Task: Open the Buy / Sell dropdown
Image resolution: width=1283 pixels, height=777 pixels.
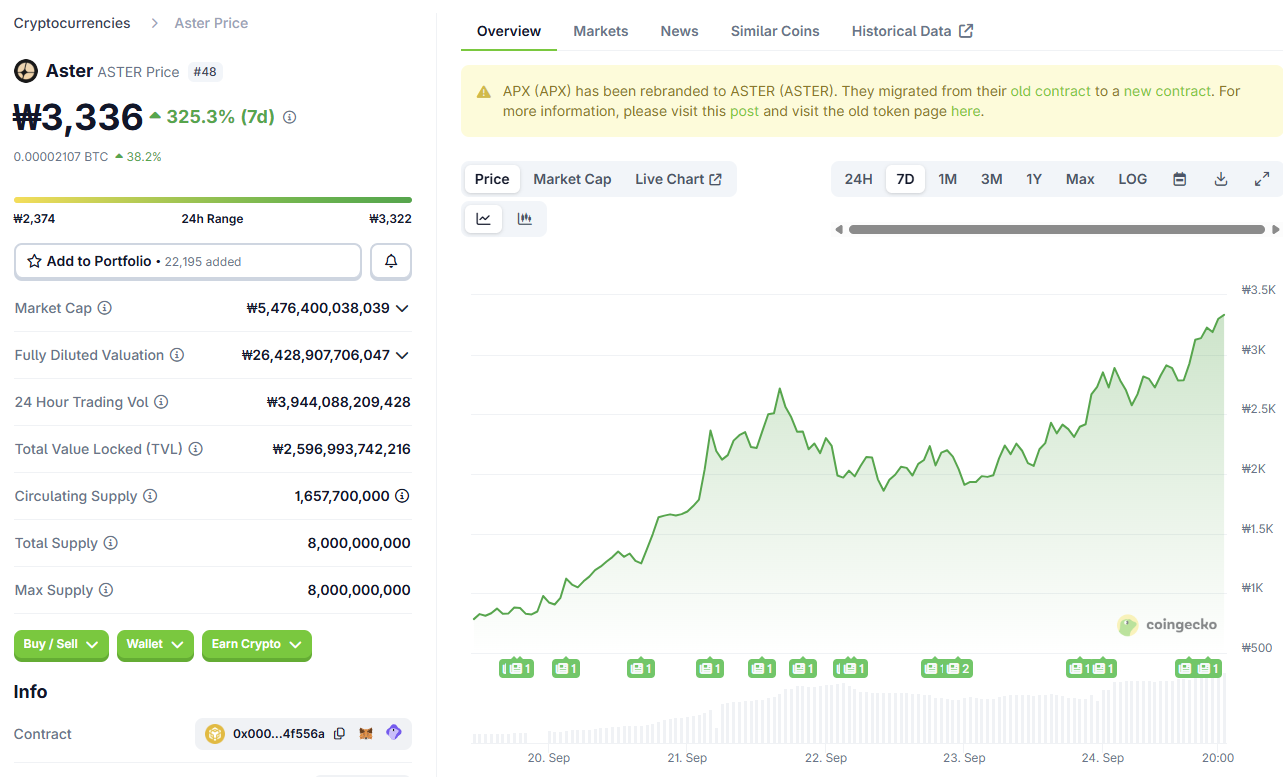Action: pos(62,645)
